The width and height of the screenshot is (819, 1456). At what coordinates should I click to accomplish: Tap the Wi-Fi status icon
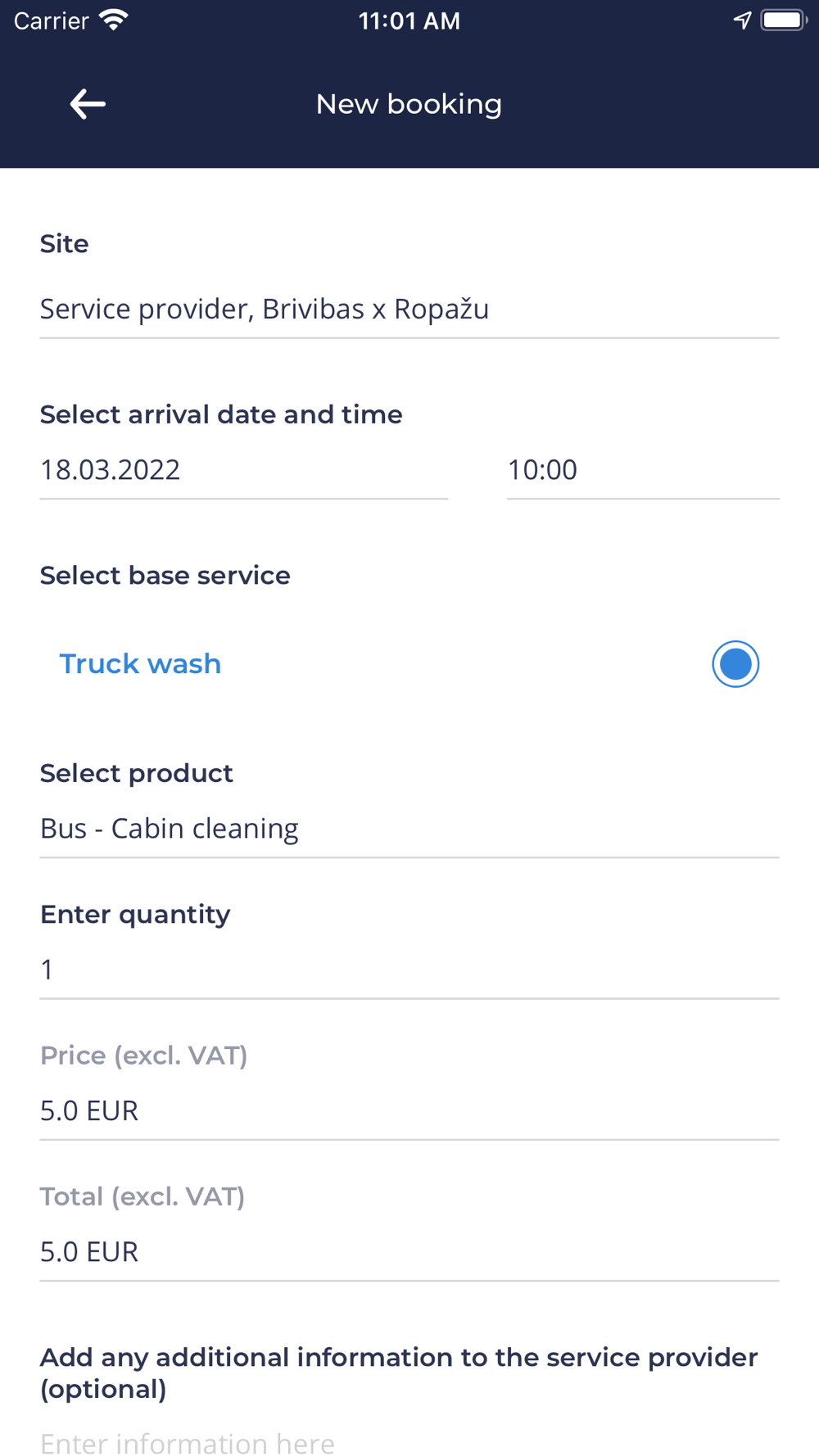point(114,20)
